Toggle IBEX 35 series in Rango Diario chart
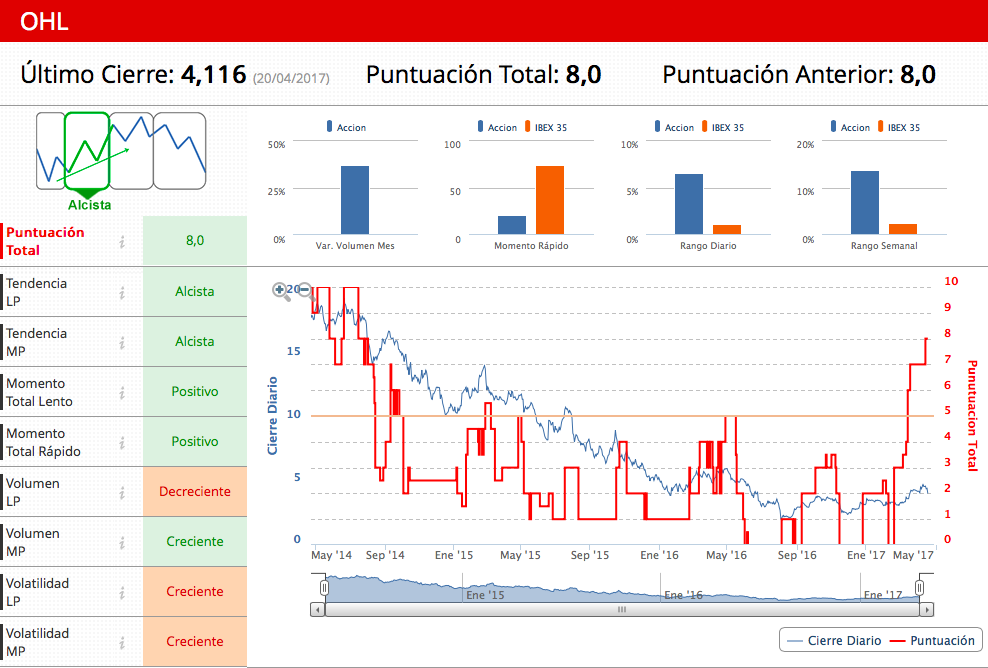Screen dimensions: 988x668 click(723, 127)
